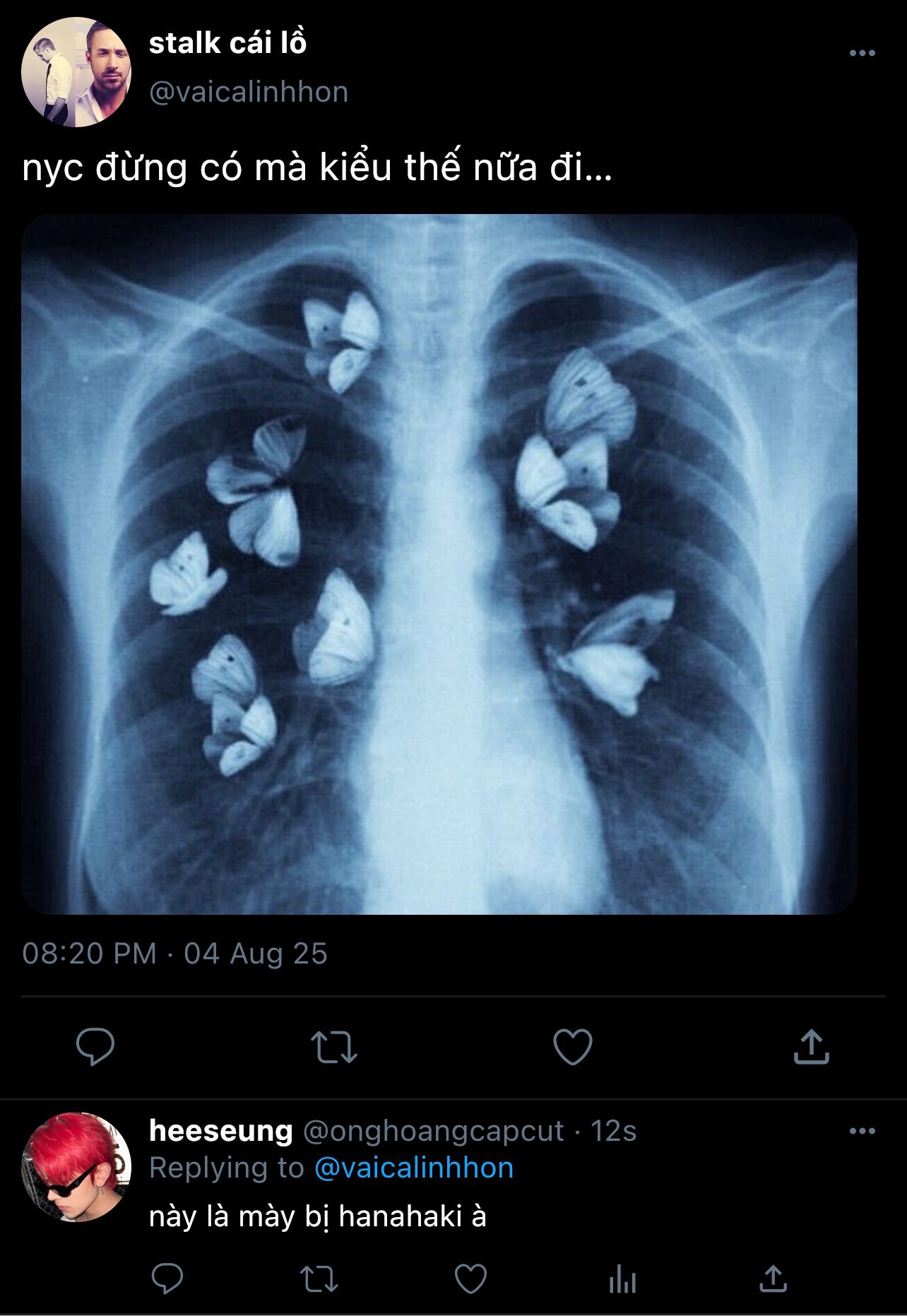The width and height of the screenshot is (907, 1316).
Task: Open the butterfly X-ray image
Action: click(x=439, y=564)
